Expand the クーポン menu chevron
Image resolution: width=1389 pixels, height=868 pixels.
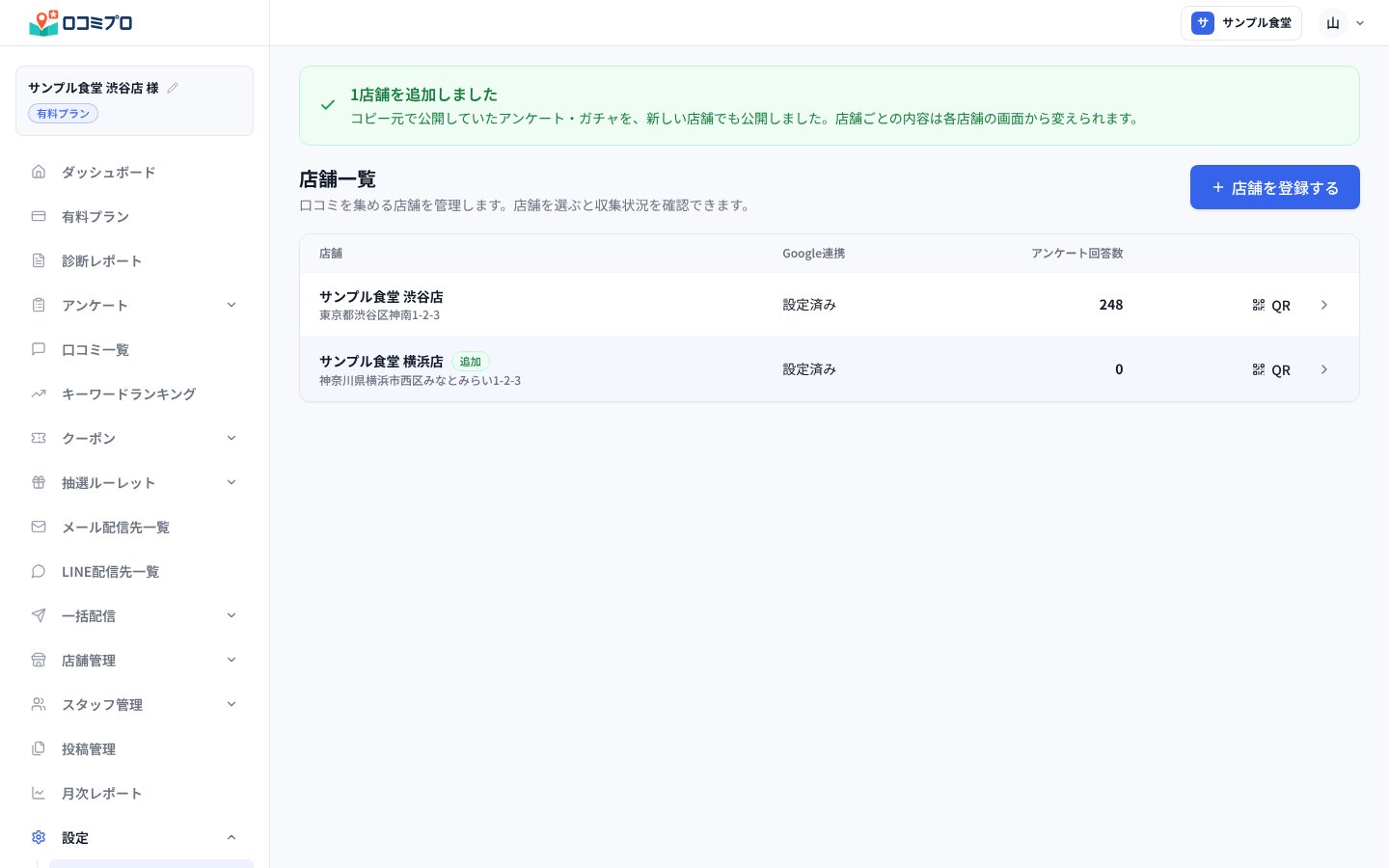[x=231, y=438]
